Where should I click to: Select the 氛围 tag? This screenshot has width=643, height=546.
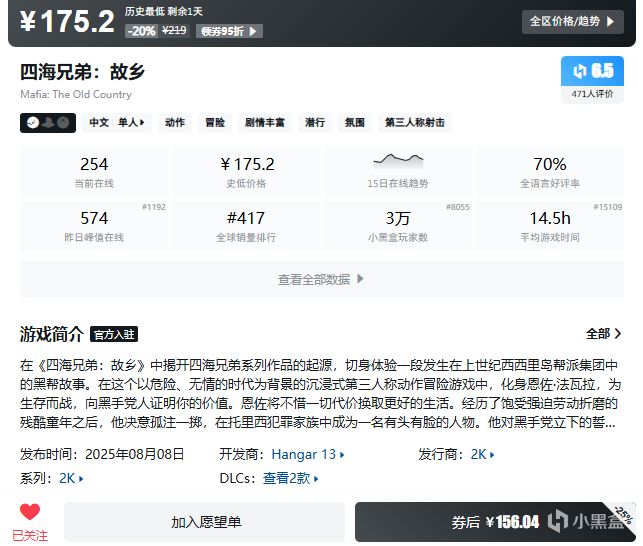point(355,123)
